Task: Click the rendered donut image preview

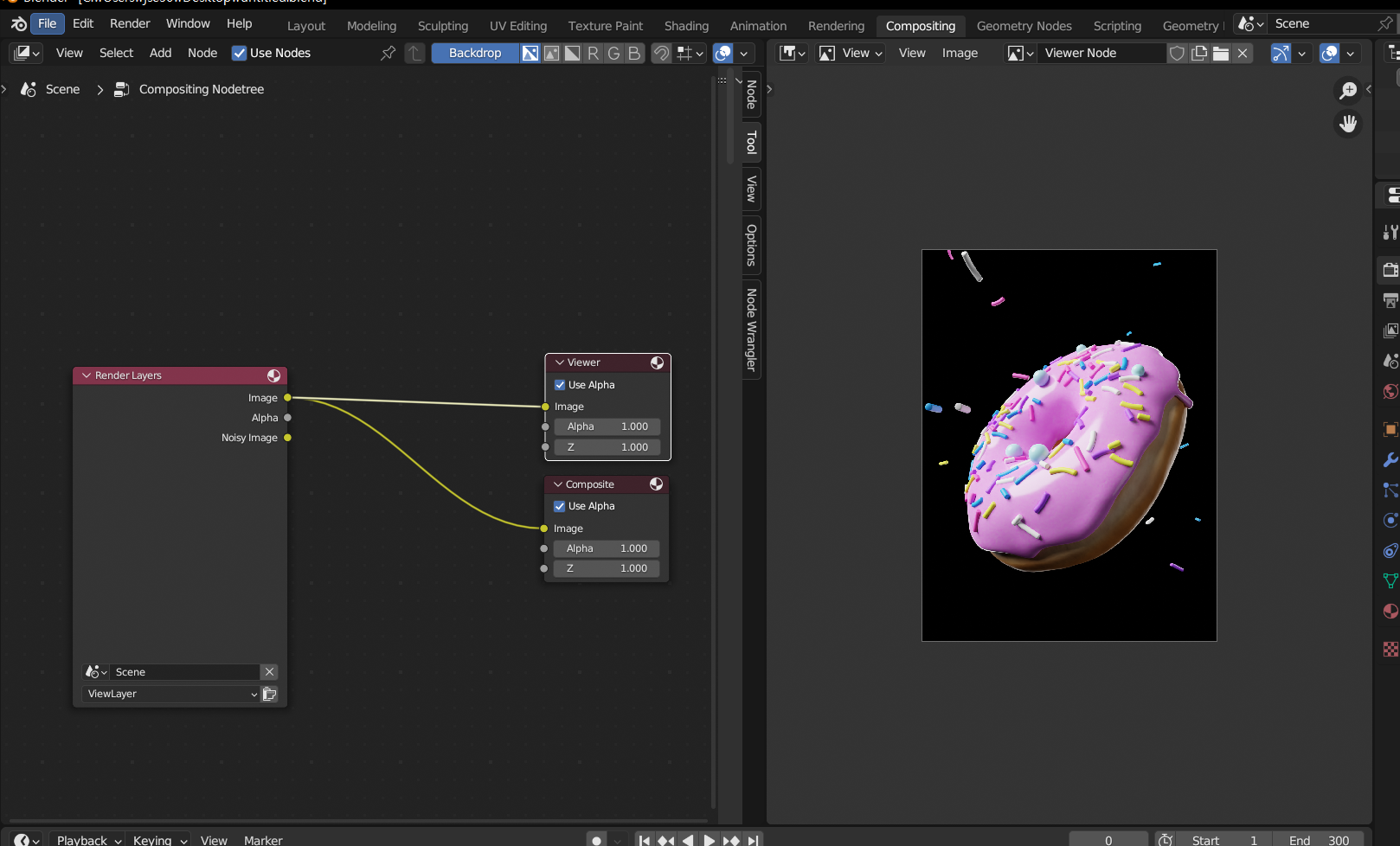Action: click(x=1069, y=445)
